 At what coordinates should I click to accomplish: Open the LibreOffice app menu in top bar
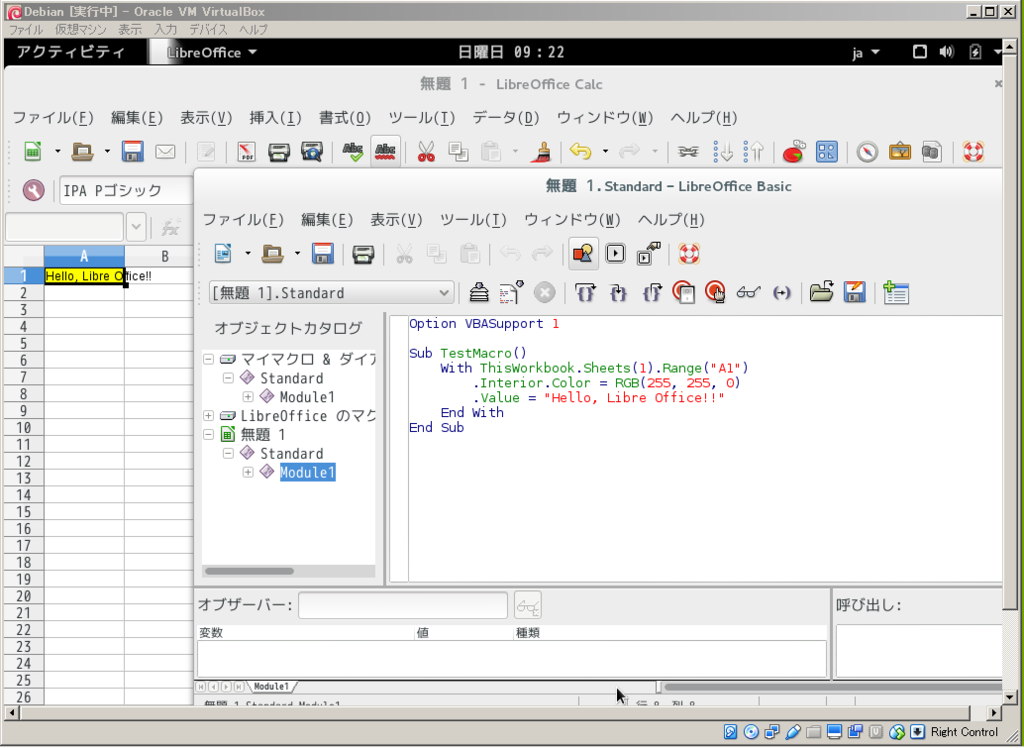pyautogui.click(x=210, y=52)
